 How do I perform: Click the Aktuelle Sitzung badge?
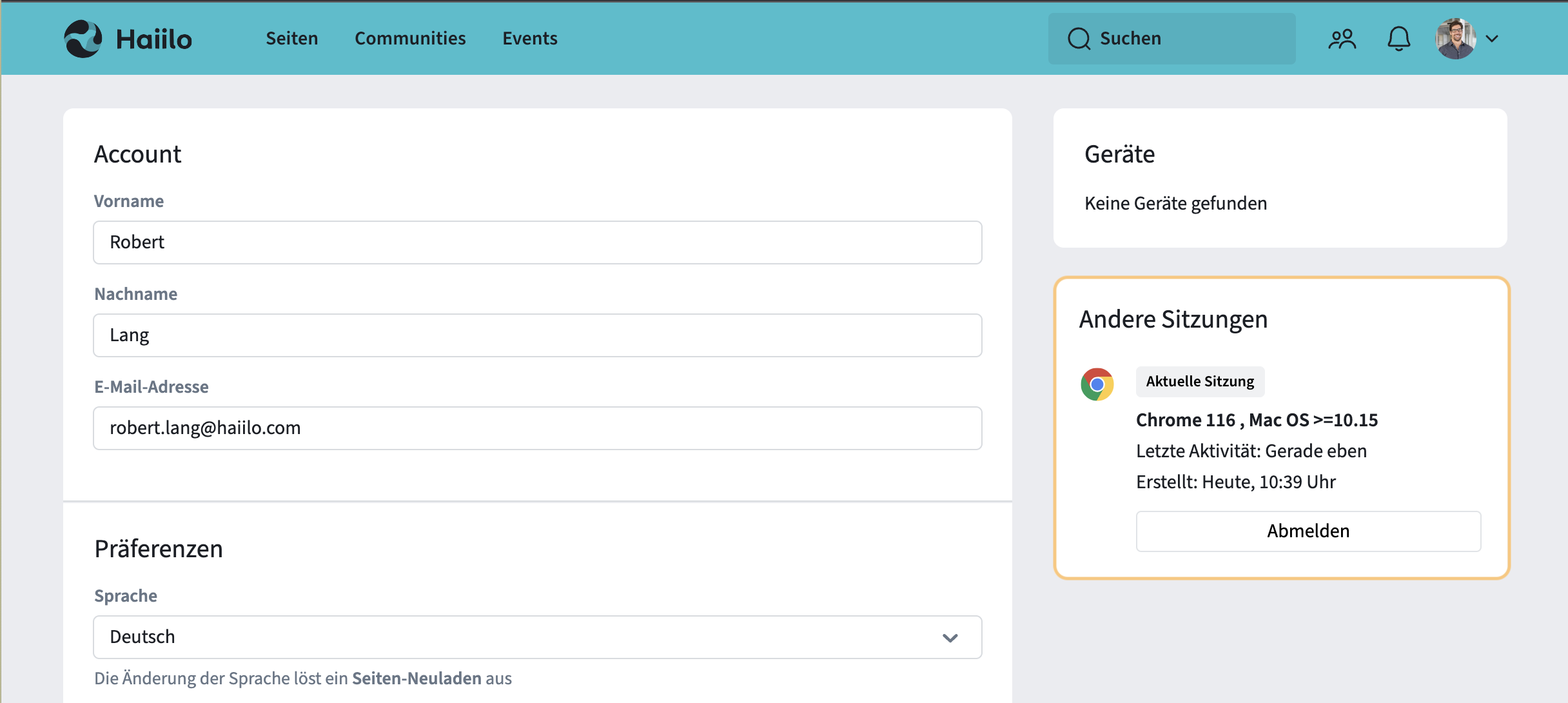click(1200, 382)
